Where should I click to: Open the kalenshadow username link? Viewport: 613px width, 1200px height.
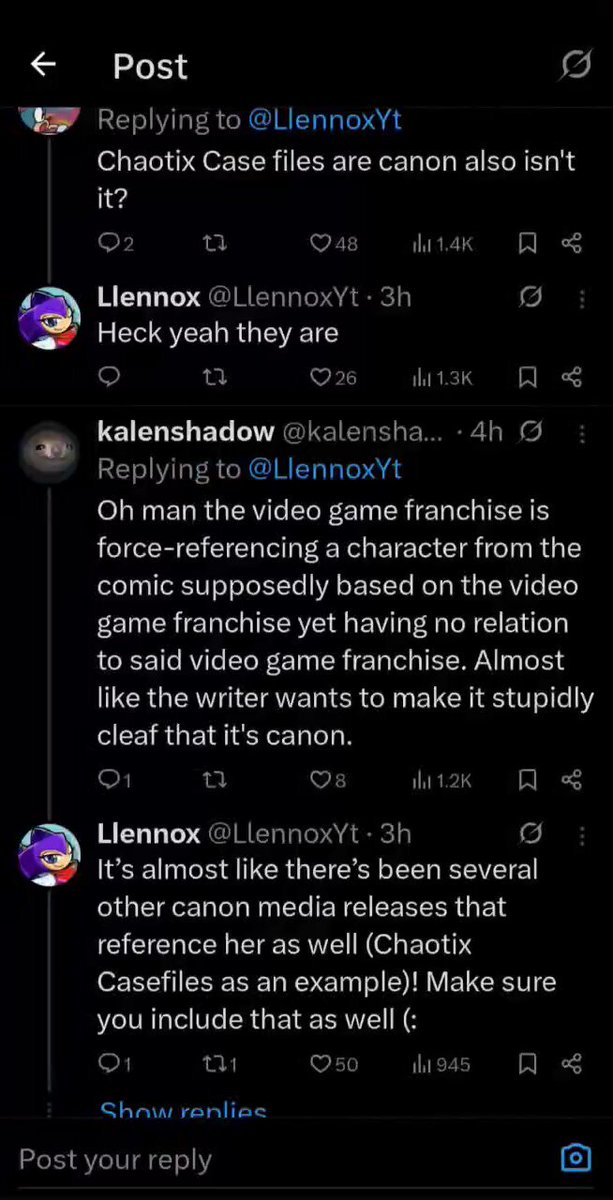(186, 432)
